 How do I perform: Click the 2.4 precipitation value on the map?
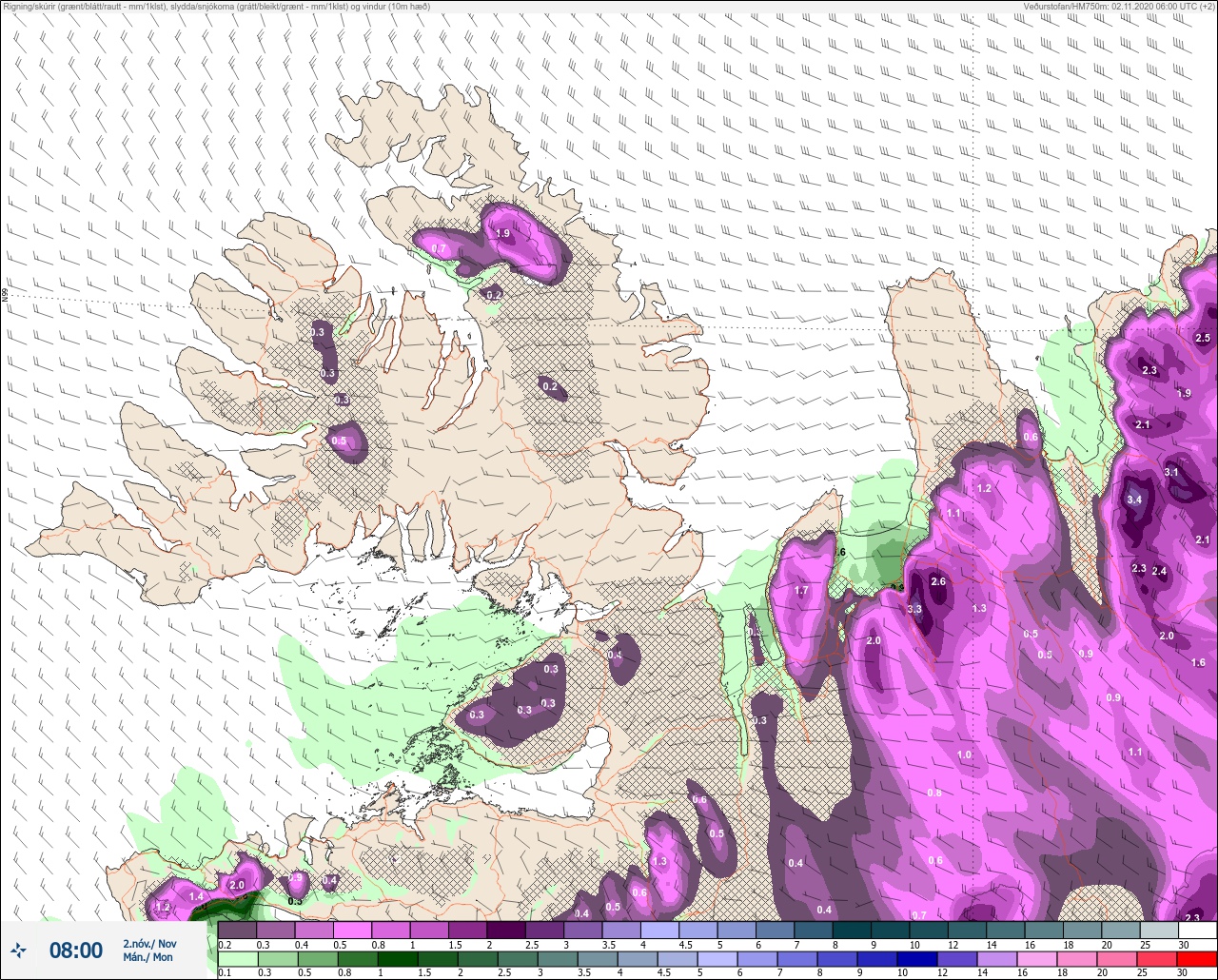click(1159, 571)
